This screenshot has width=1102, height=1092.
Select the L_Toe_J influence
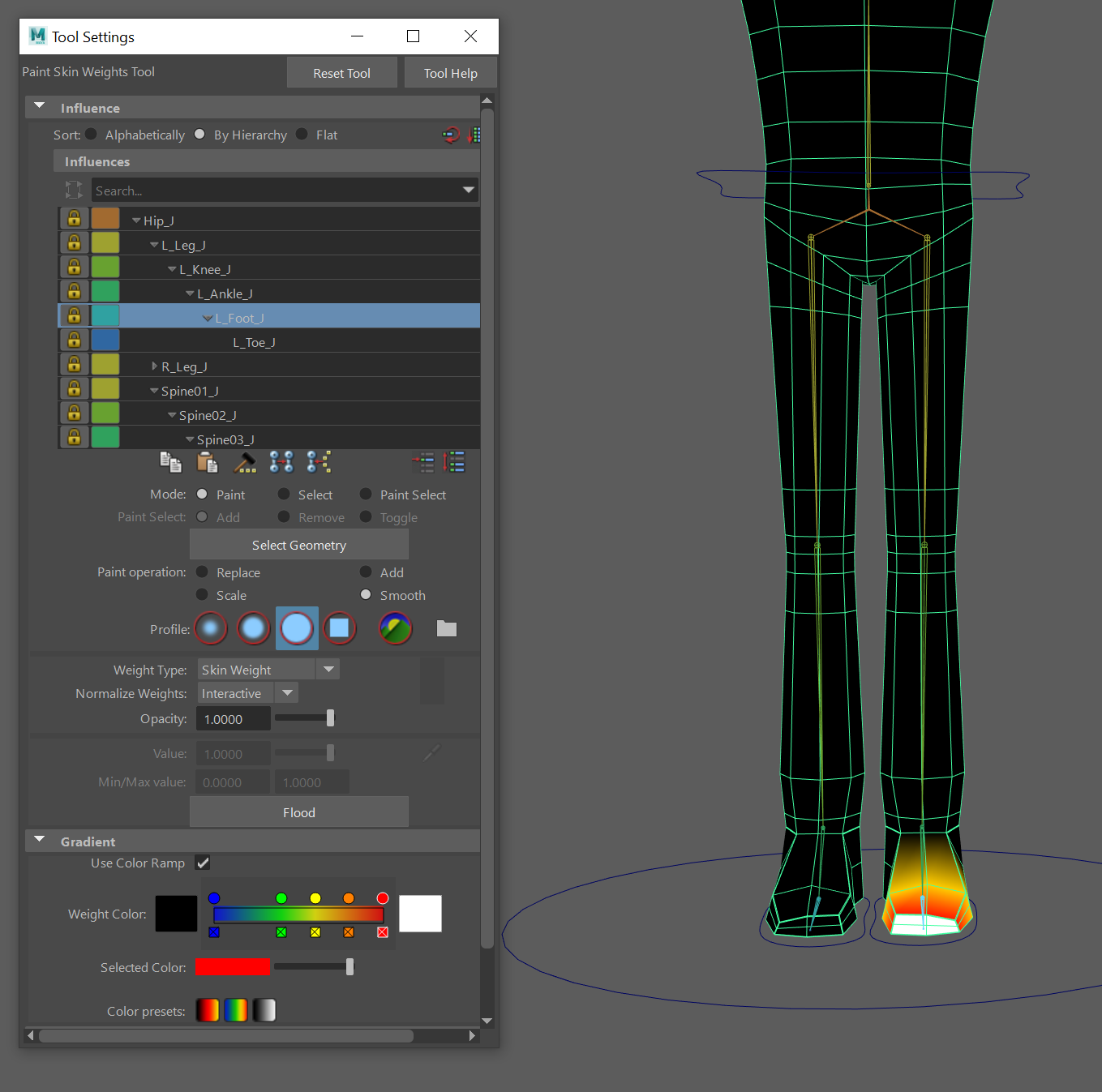point(254,342)
